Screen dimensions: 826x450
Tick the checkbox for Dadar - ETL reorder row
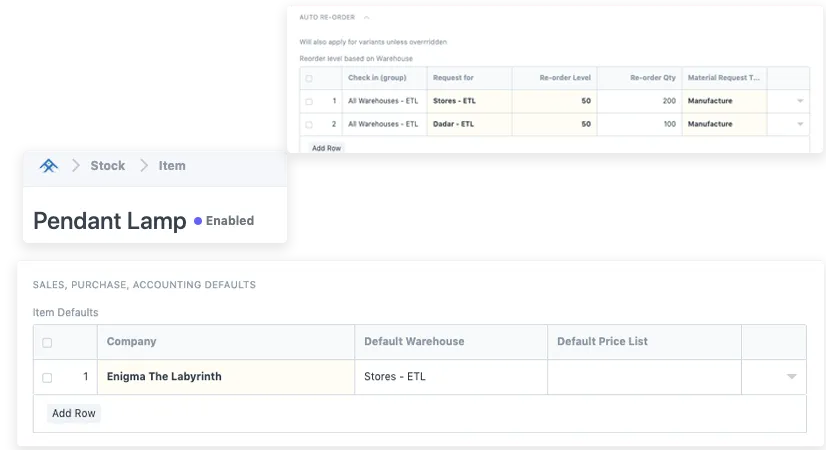pos(308,125)
